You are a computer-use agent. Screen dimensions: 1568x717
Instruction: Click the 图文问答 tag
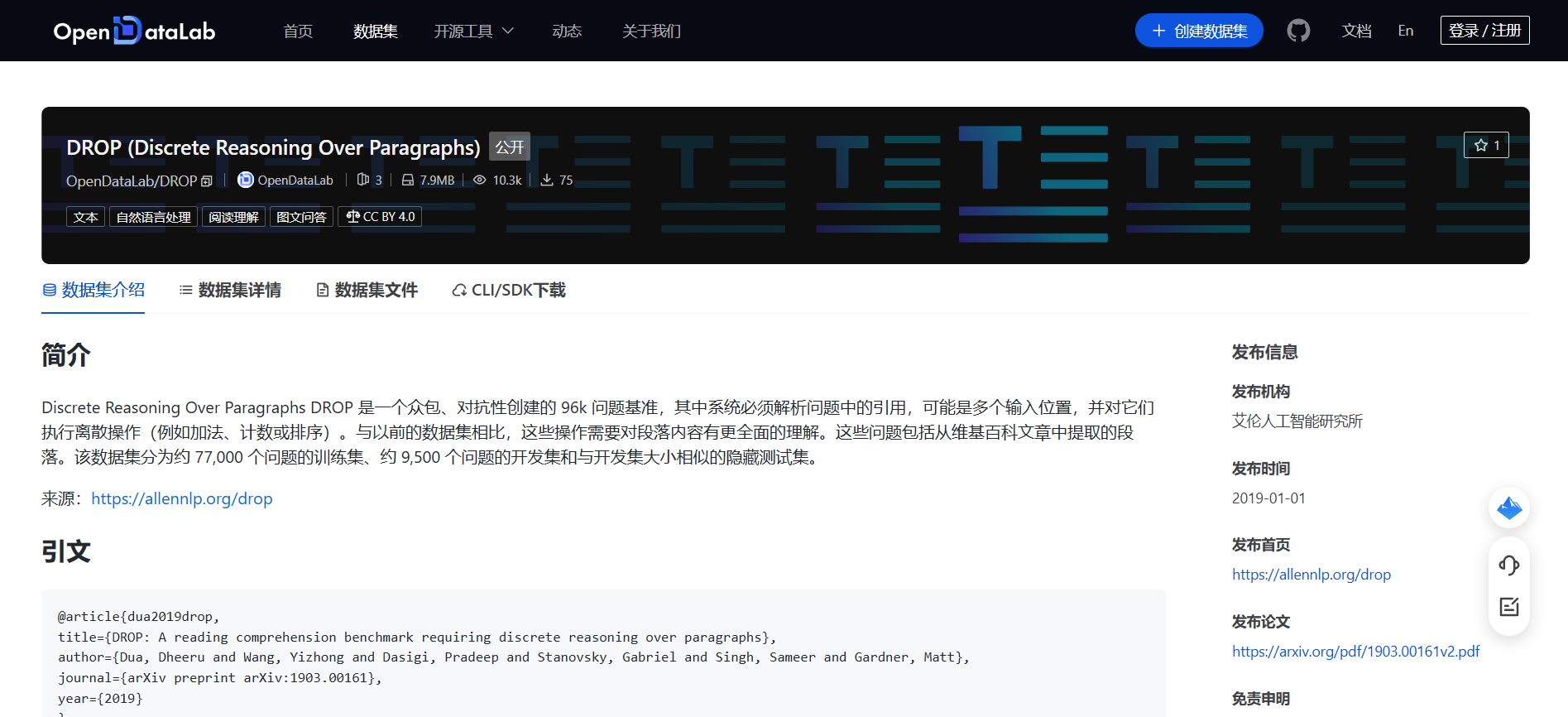(301, 217)
